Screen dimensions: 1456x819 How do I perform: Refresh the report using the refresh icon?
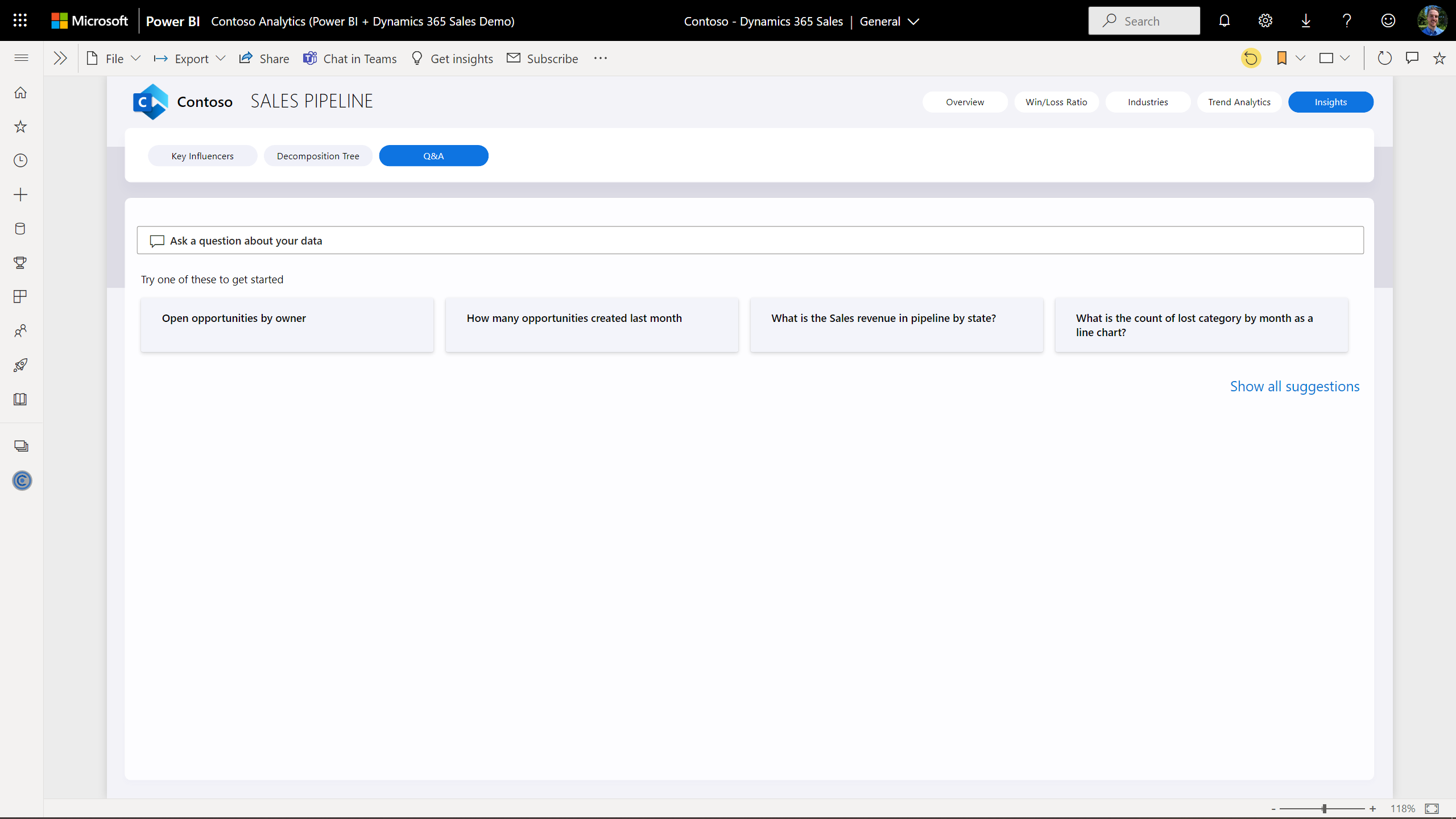click(1384, 57)
